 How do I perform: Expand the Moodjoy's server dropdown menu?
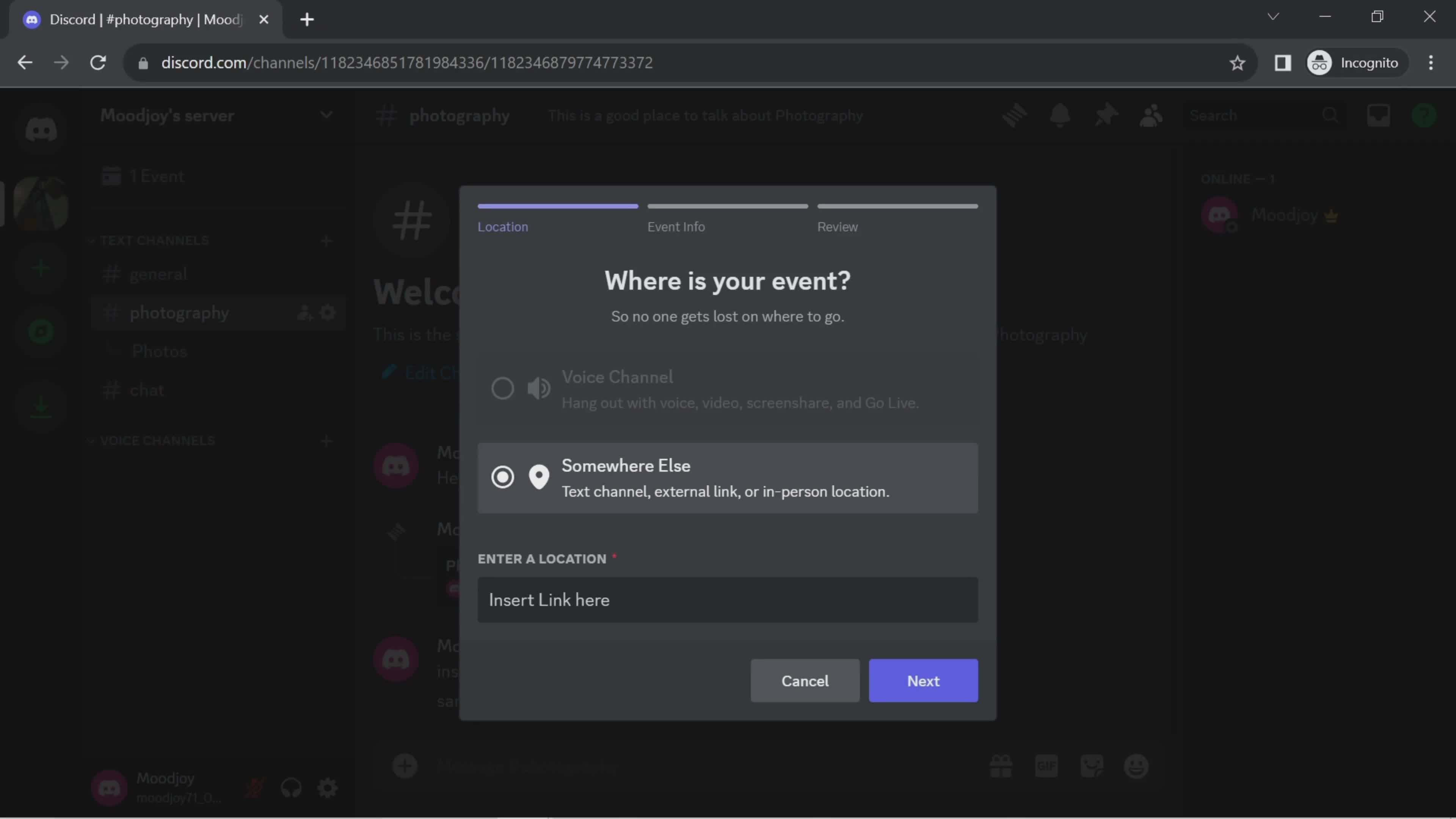point(326,115)
